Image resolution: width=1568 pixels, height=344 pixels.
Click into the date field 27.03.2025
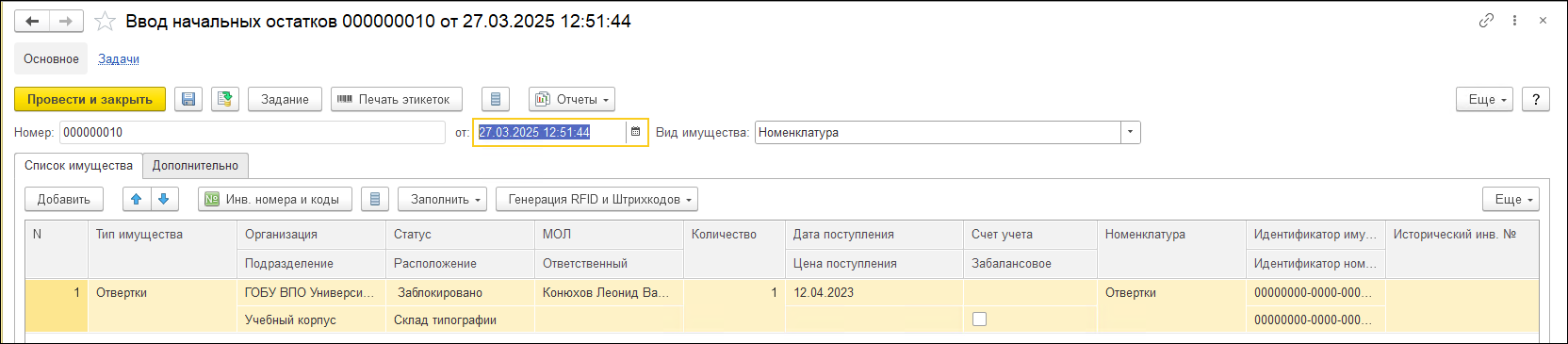pos(549,132)
